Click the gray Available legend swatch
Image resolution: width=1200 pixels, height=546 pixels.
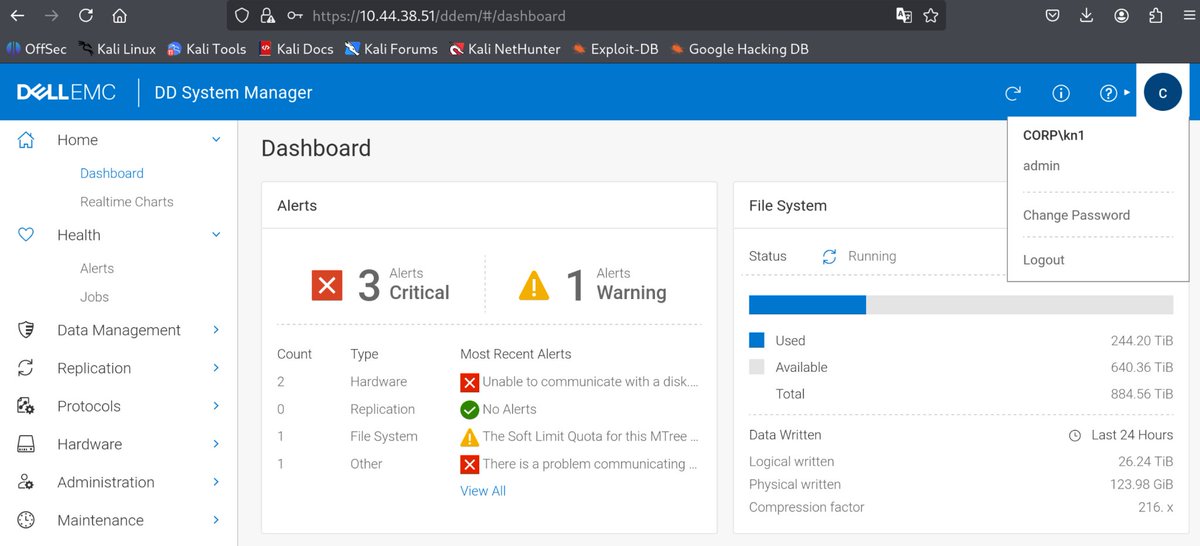[x=756, y=367]
